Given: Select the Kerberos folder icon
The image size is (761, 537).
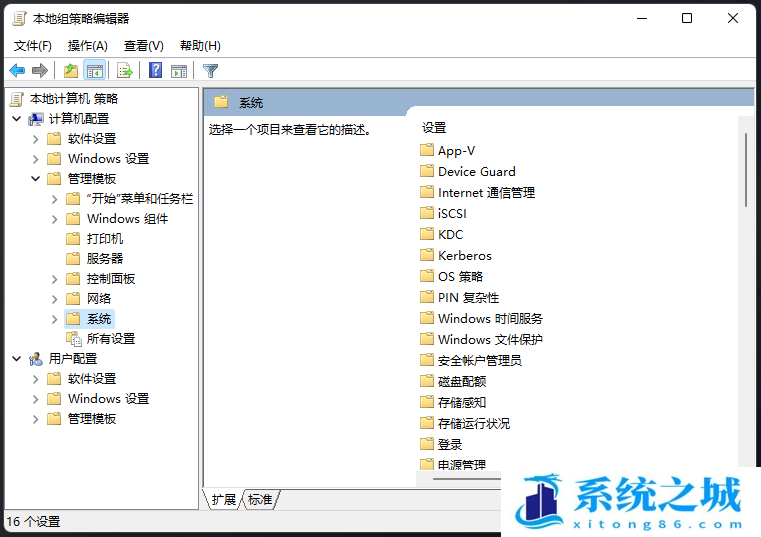Looking at the screenshot, I should pyautogui.click(x=427, y=255).
